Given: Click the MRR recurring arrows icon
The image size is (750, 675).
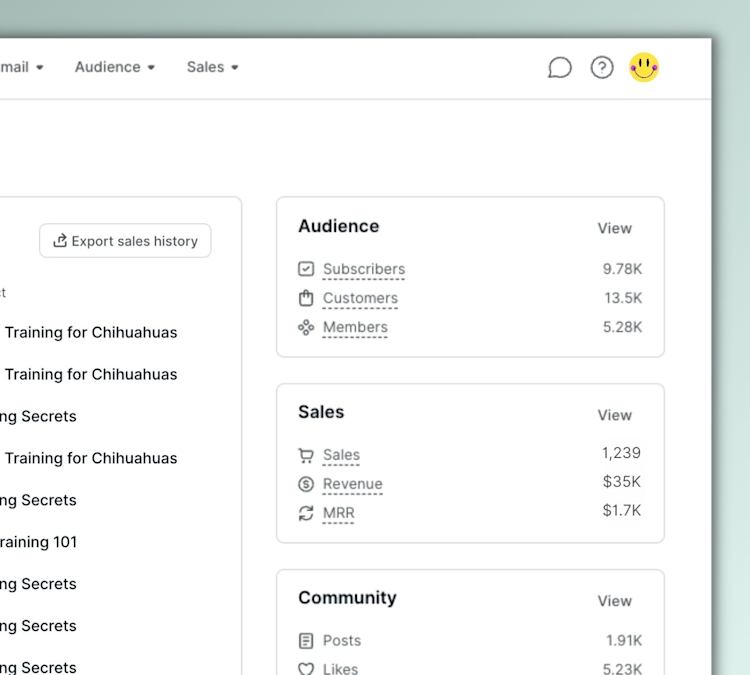Looking at the screenshot, I should [x=306, y=513].
